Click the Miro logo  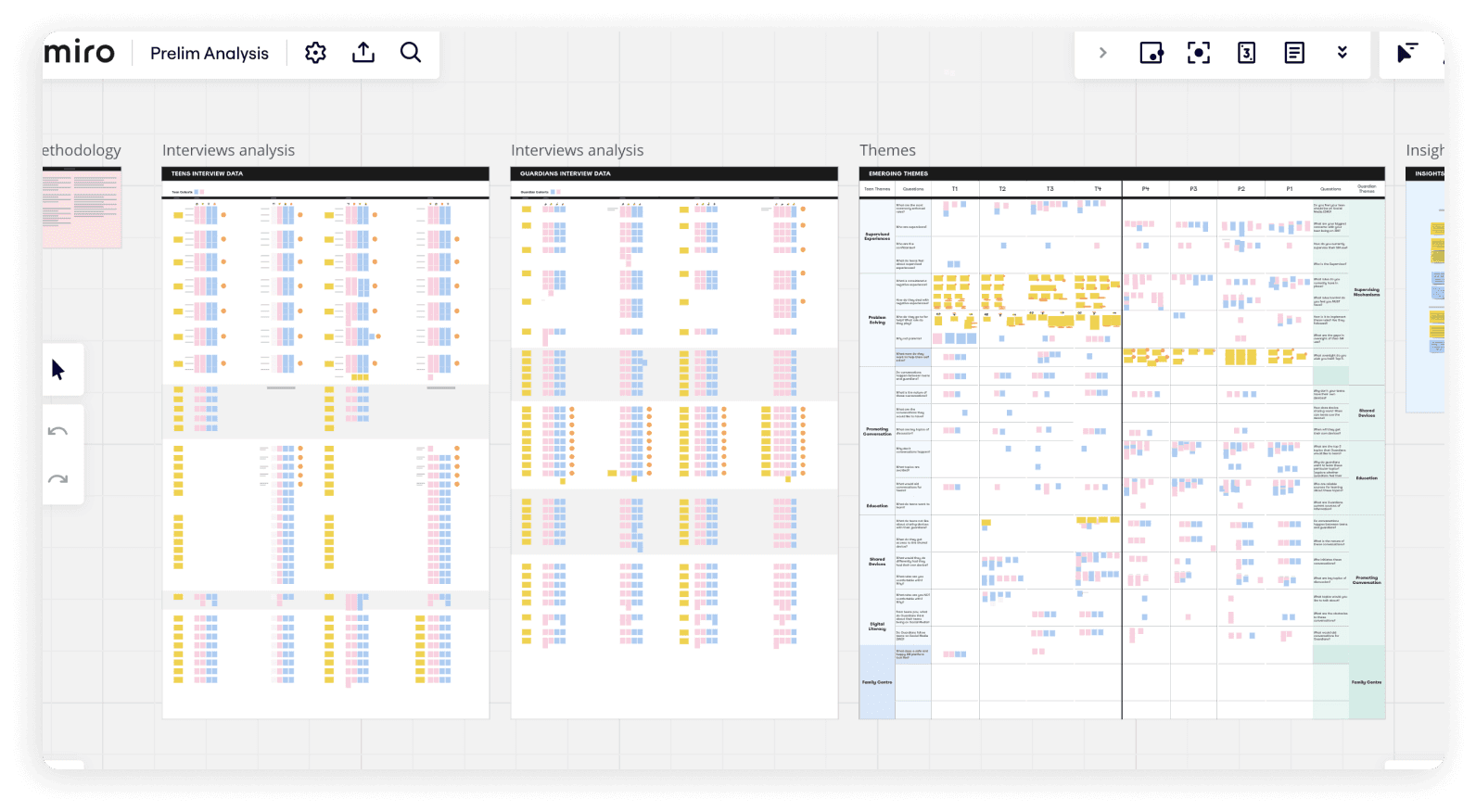click(80, 53)
